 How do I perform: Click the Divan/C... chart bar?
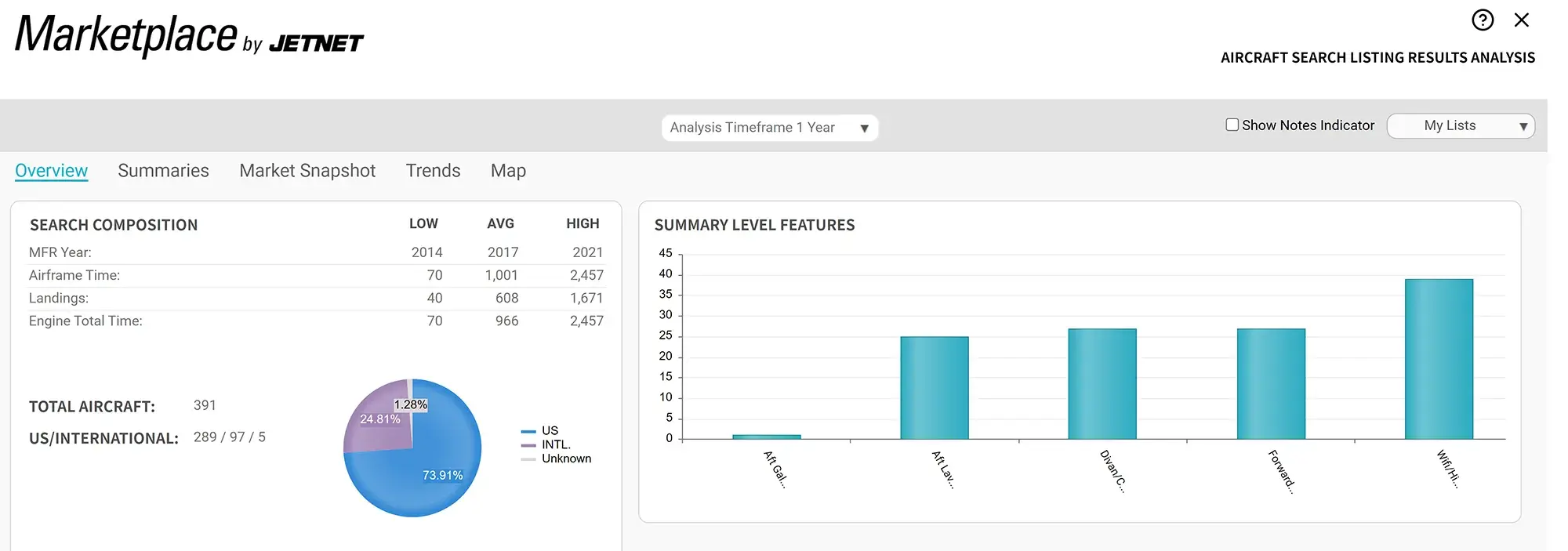click(x=1102, y=384)
